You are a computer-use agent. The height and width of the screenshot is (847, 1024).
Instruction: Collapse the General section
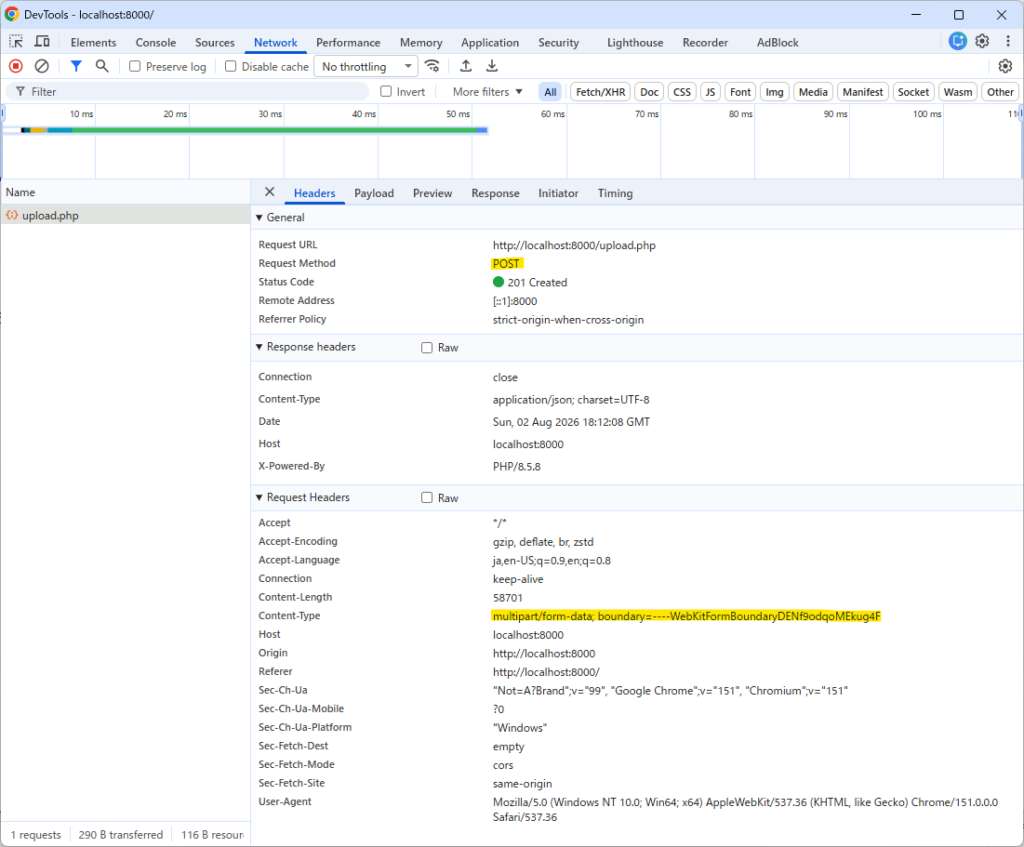tap(259, 217)
